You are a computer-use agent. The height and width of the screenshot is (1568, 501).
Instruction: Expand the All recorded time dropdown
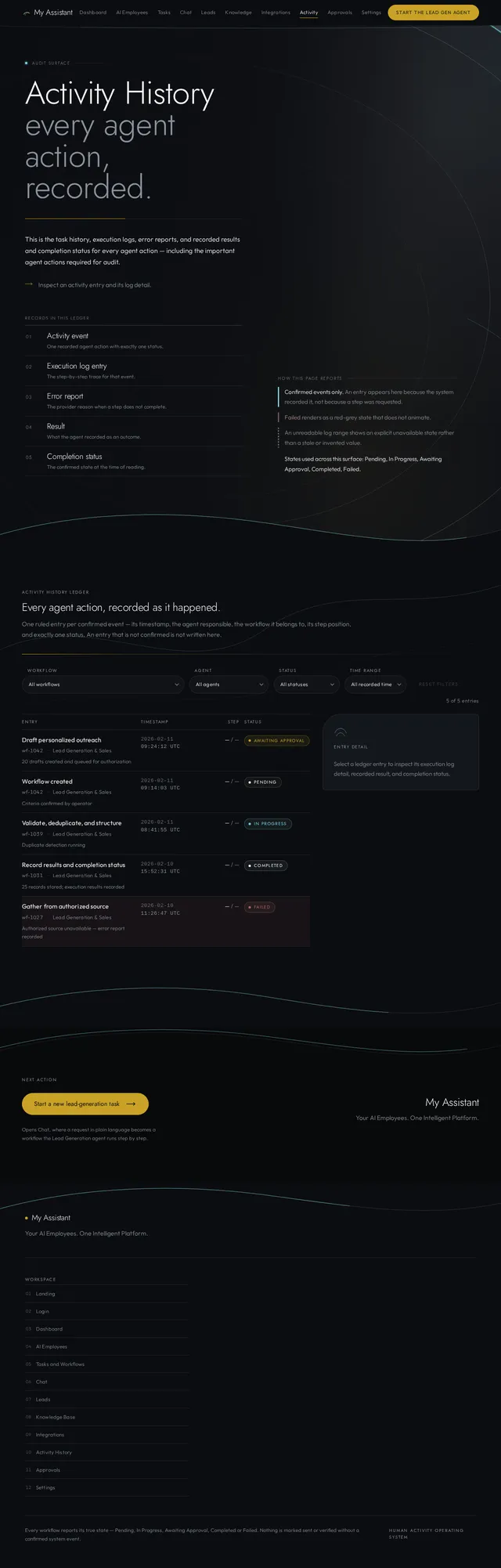pyautogui.click(x=376, y=685)
